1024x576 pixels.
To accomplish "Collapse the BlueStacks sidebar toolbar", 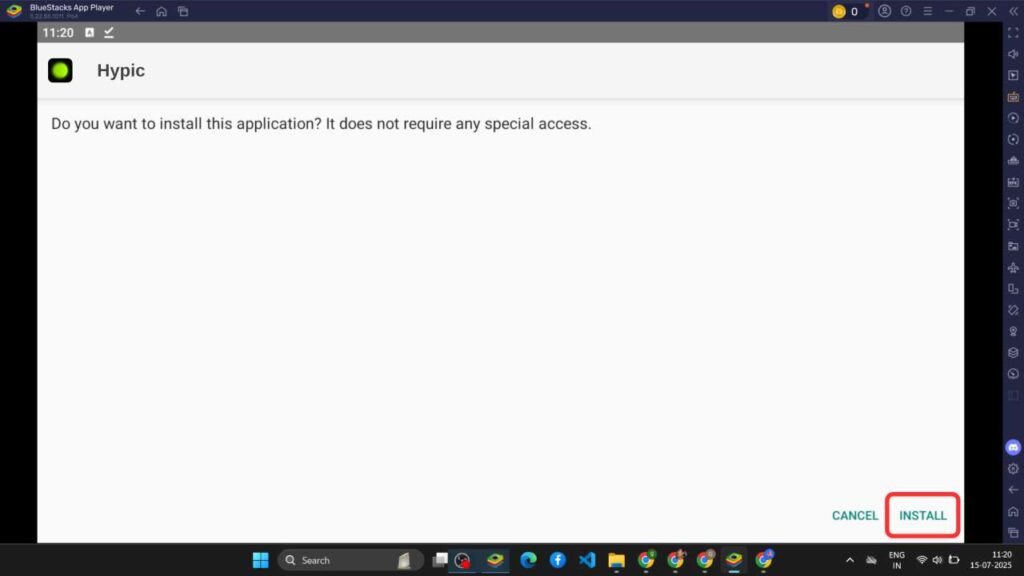I will (x=1013, y=12).
